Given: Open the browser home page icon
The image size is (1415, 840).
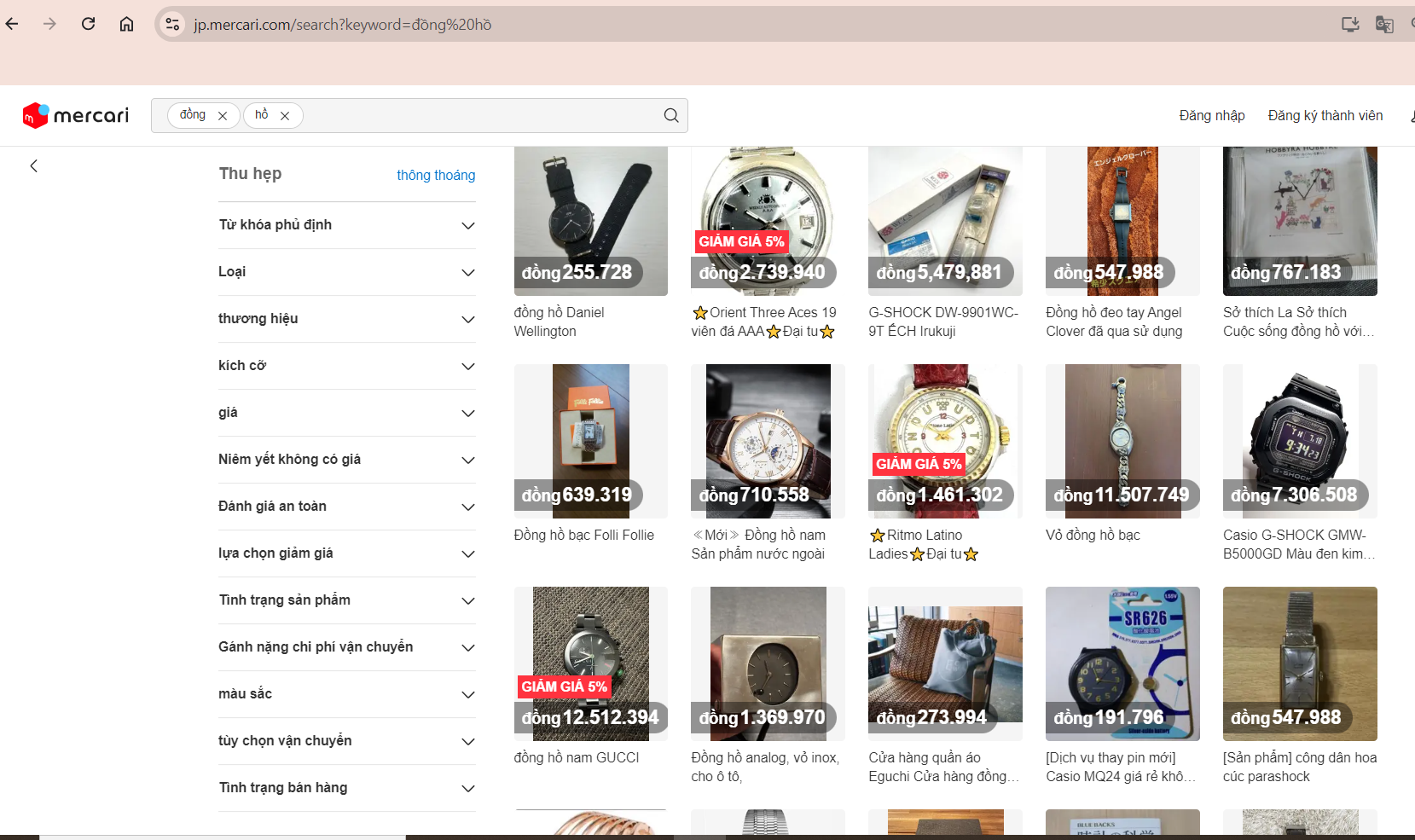Looking at the screenshot, I should (x=126, y=24).
